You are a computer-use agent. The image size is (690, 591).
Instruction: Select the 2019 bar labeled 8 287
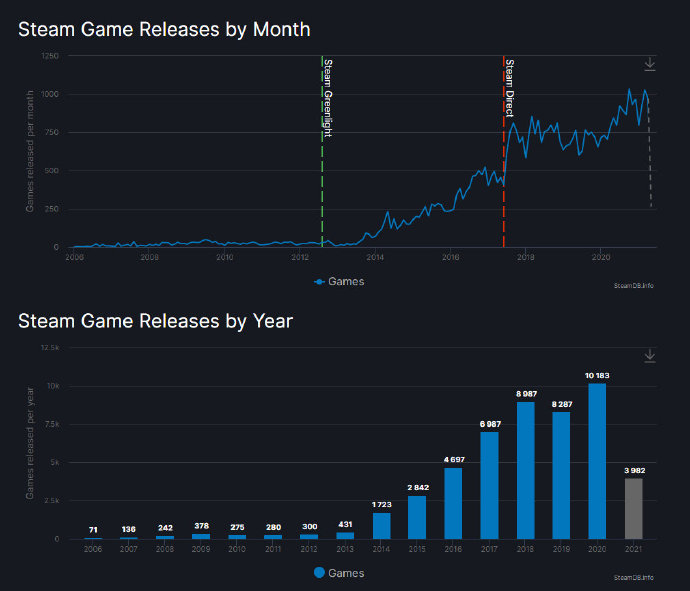pos(561,475)
